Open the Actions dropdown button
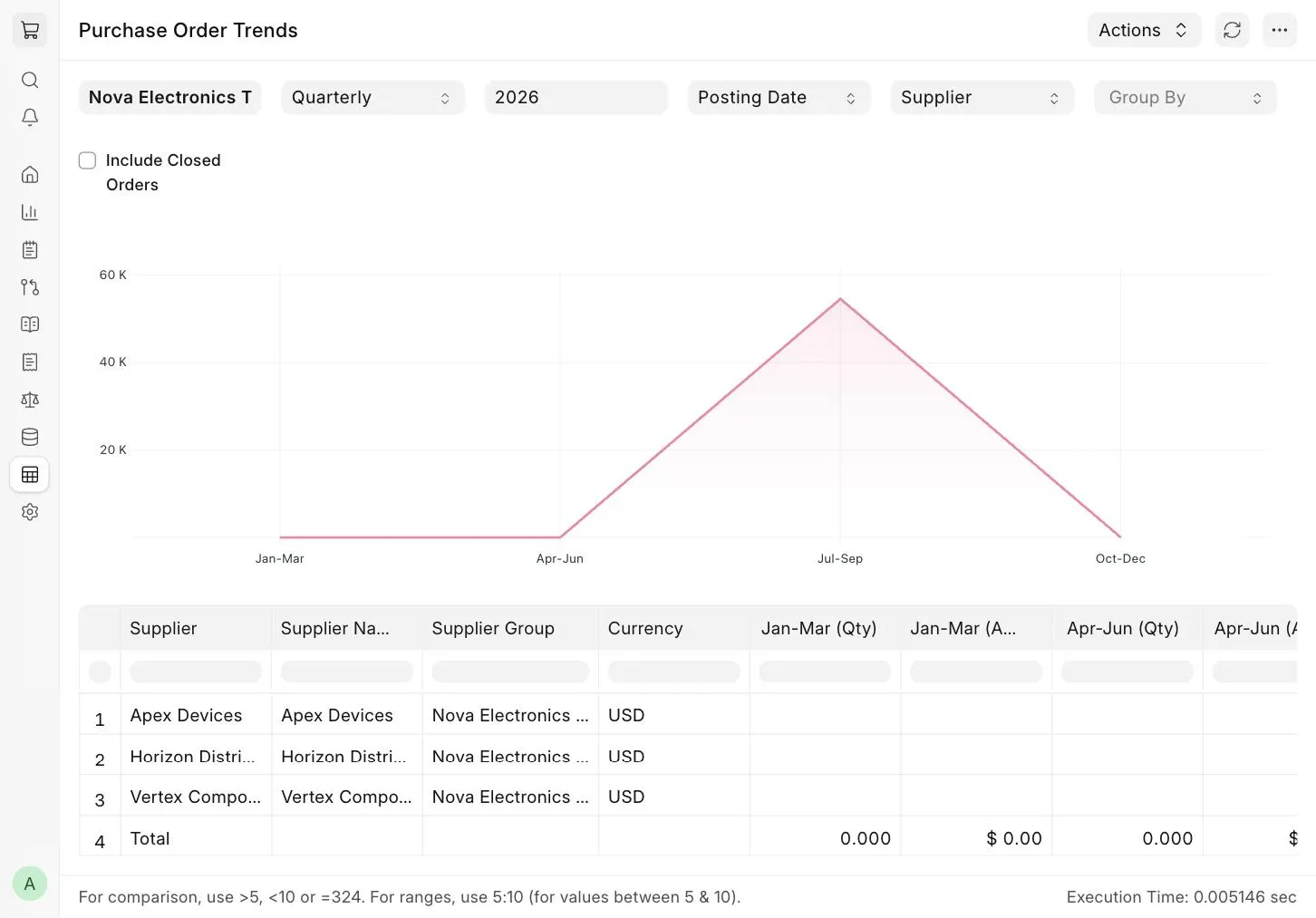The image size is (1316, 918). coord(1144,30)
